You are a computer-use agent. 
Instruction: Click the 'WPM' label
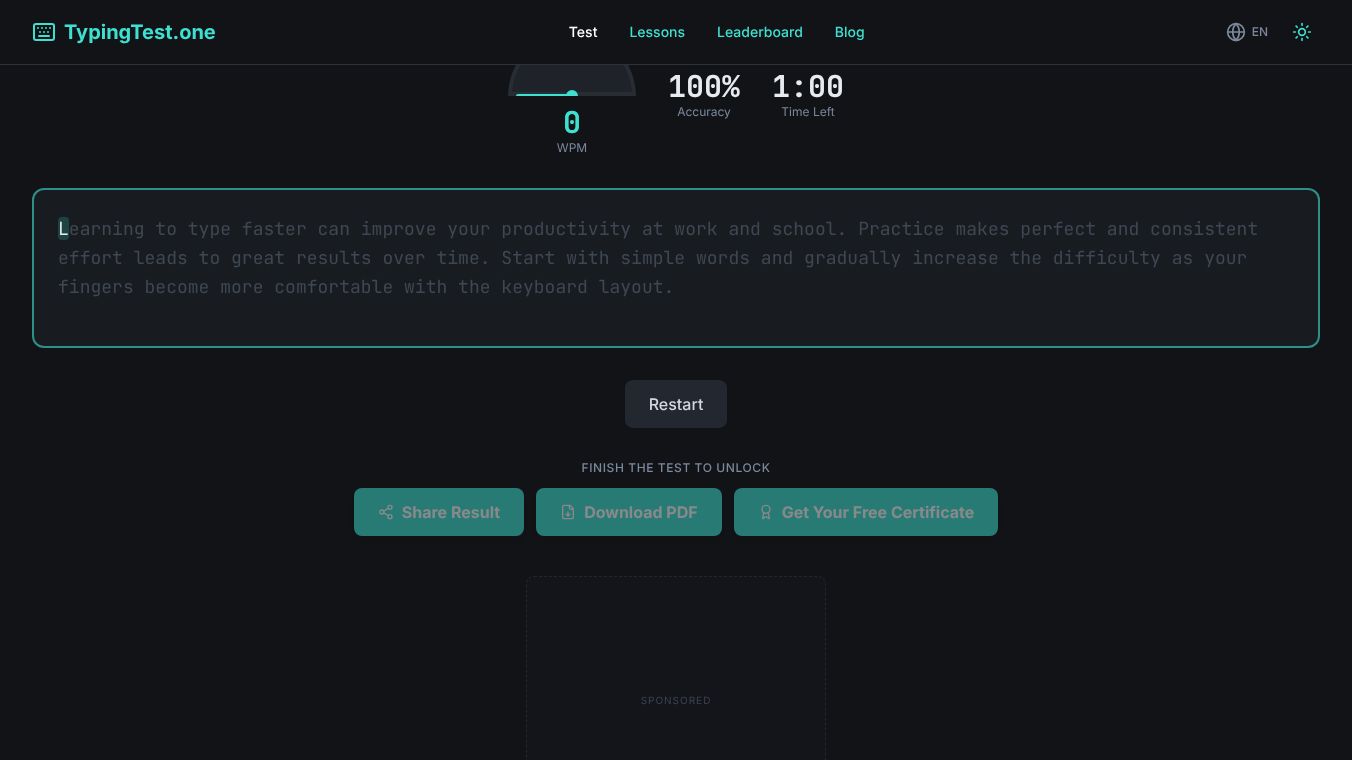coord(572,148)
